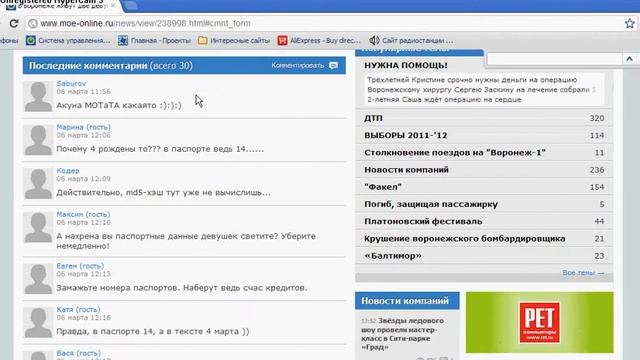Image resolution: width=640 pixels, height=360 pixels.
Task: Click avatar beside Кодер comment
Action: click(x=38, y=184)
